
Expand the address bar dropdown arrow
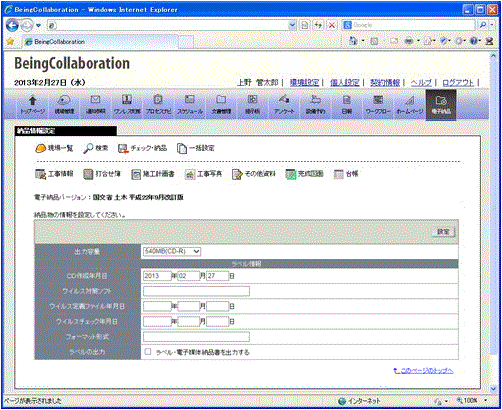(292, 25)
